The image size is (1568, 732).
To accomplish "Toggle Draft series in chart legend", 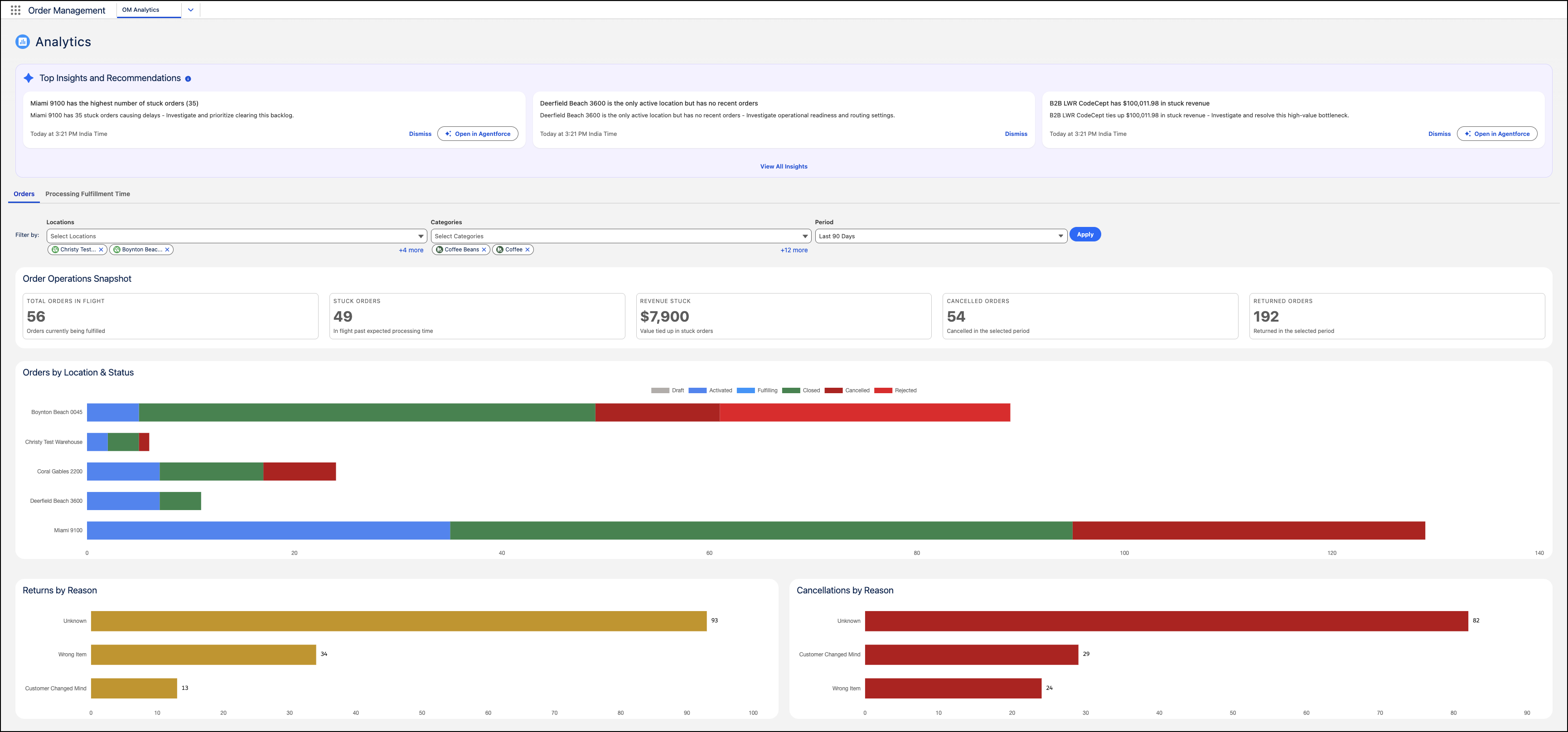I will pyautogui.click(x=667, y=390).
